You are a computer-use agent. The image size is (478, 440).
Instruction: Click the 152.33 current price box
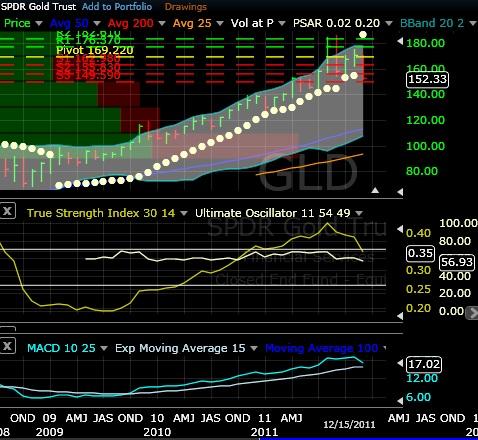[x=427, y=79]
